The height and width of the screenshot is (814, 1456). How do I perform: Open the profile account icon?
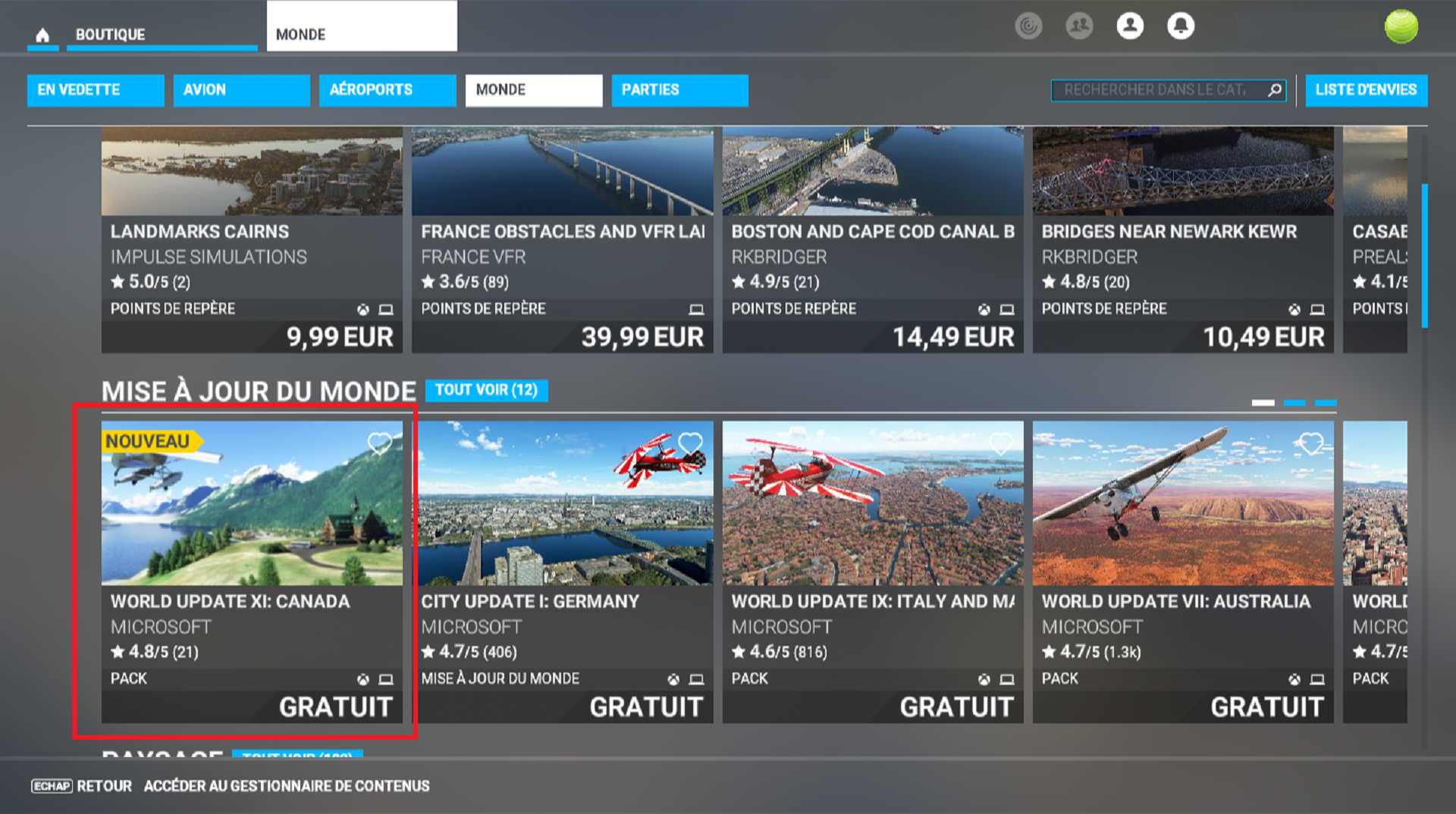pyautogui.click(x=1130, y=26)
